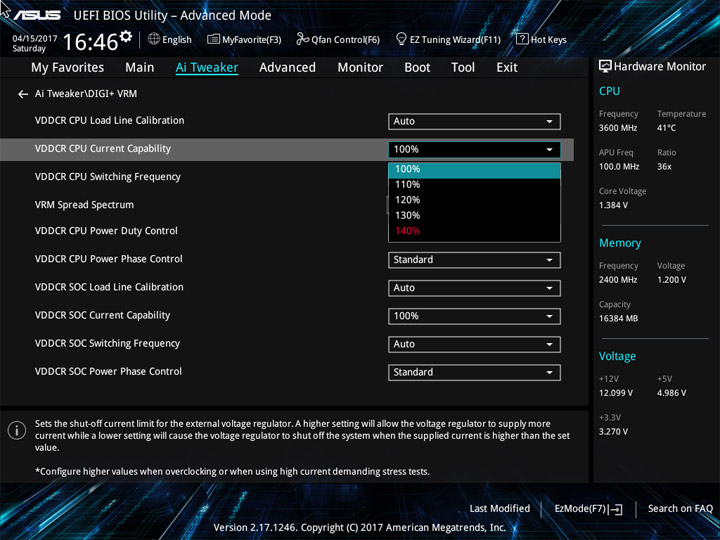
Task: Open the Boot tab
Action: (x=417, y=68)
